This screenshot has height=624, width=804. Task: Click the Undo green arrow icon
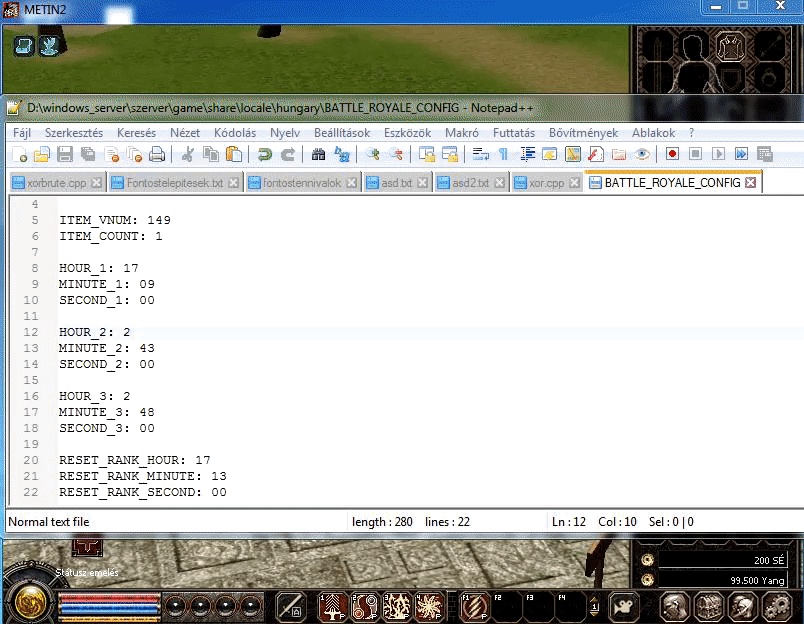[x=265, y=154]
